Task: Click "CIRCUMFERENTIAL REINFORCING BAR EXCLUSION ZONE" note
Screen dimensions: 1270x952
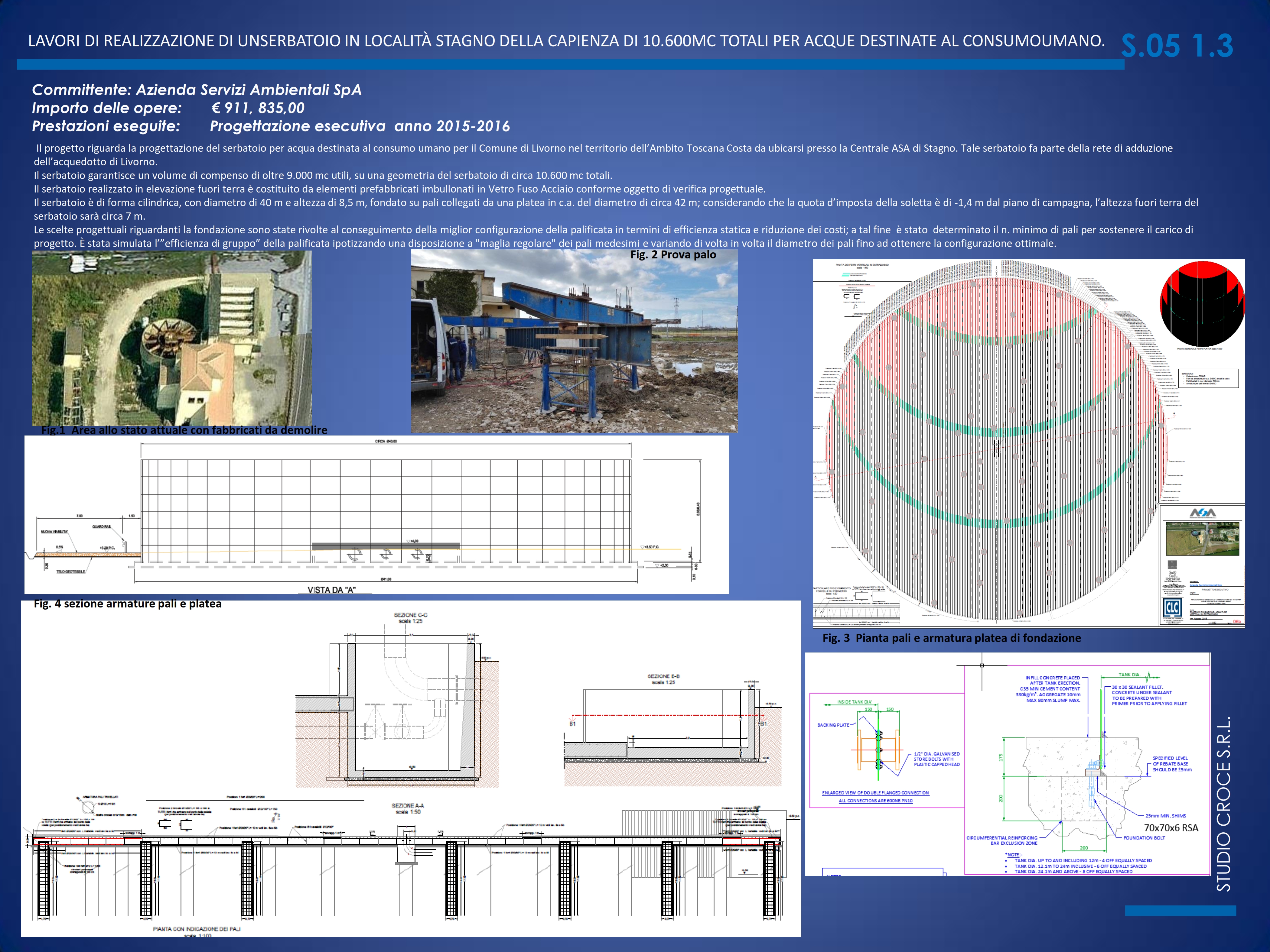Action: tap(1002, 841)
